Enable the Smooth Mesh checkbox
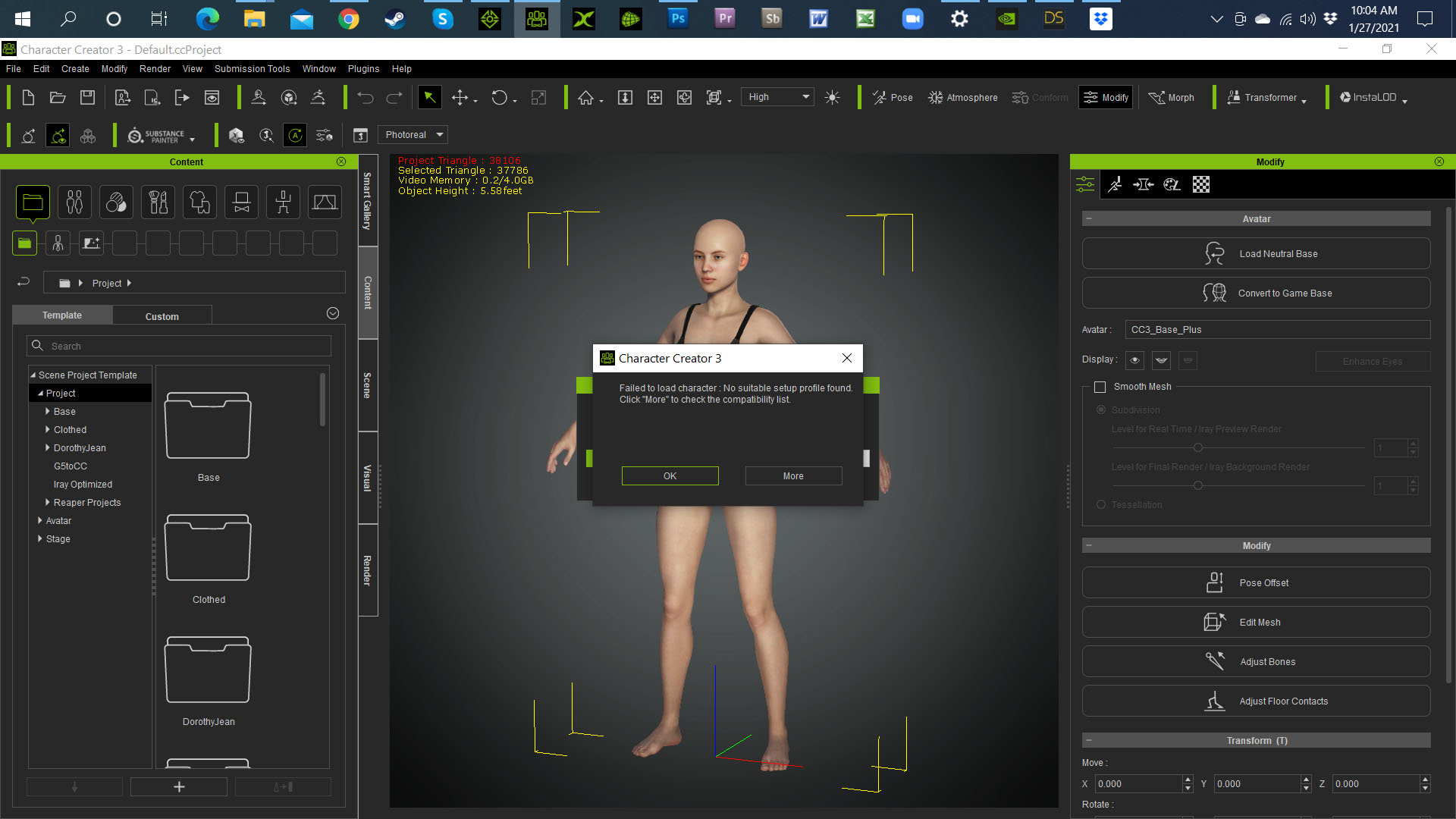1456x819 pixels. [x=1100, y=388]
